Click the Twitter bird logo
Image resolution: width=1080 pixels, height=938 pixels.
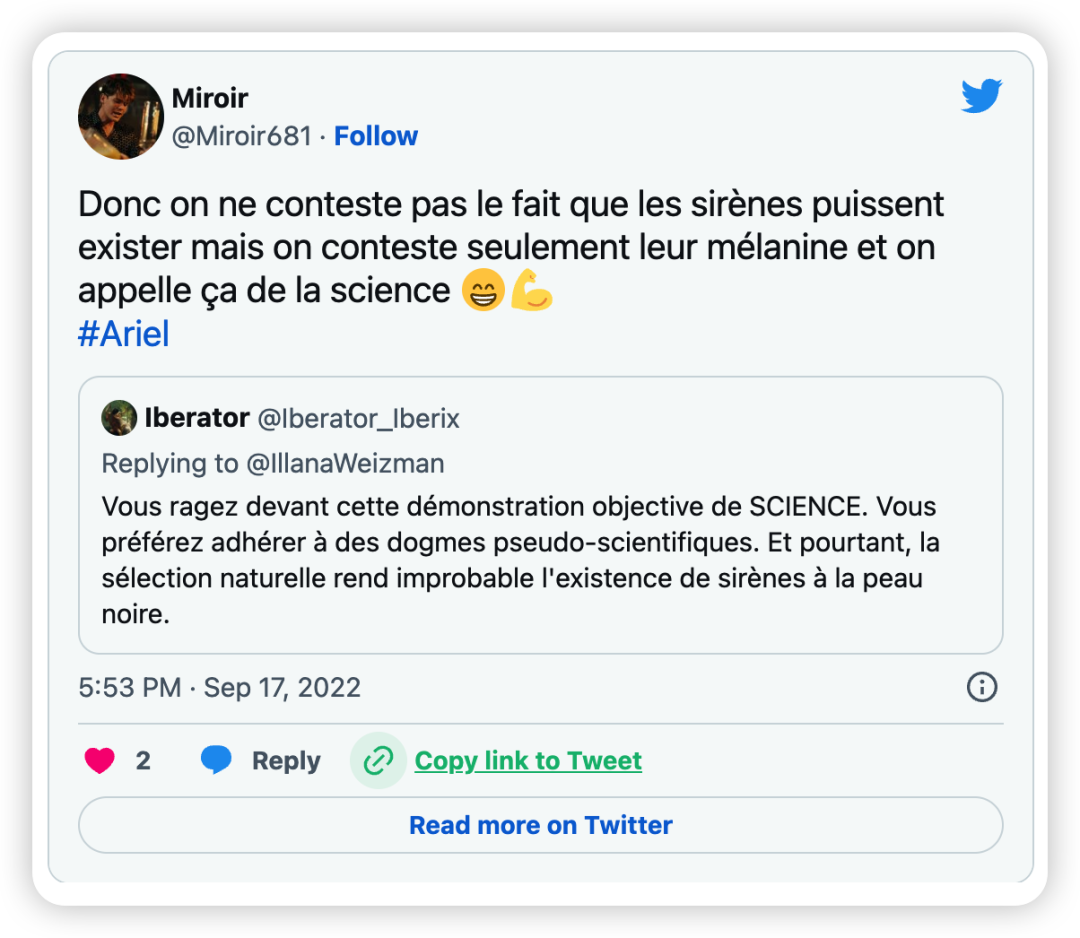[981, 97]
